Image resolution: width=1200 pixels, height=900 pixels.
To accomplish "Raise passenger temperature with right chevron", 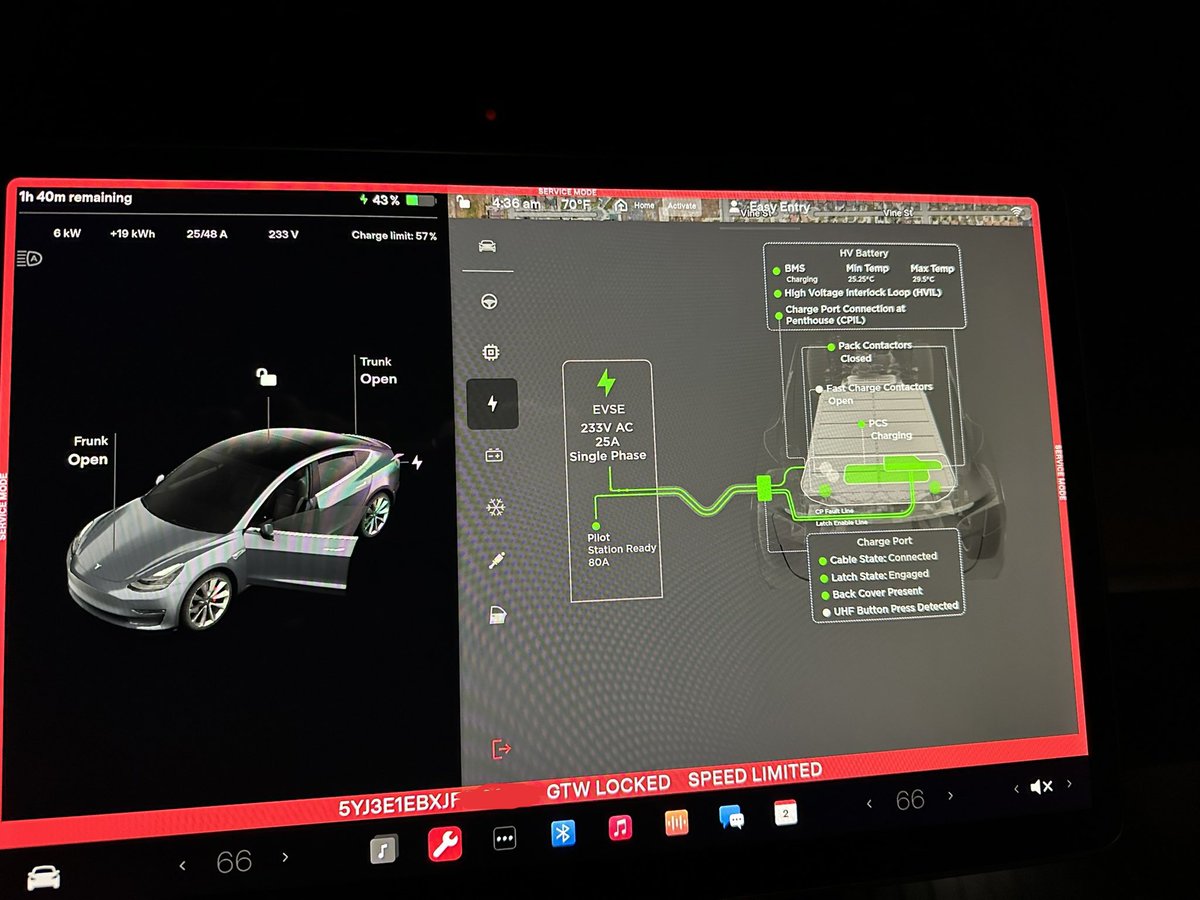I will coord(949,797).
